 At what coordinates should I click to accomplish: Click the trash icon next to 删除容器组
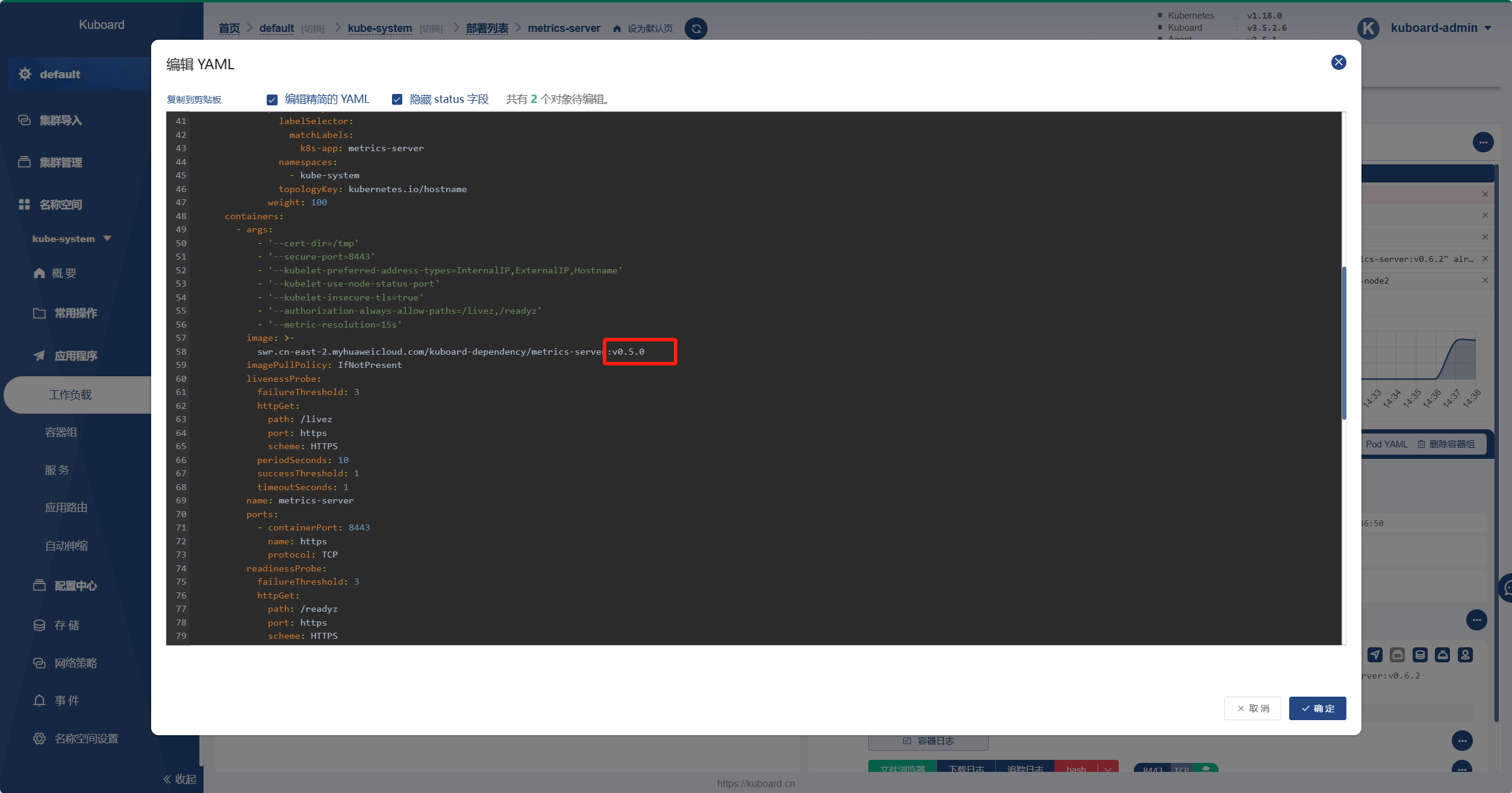click(x=1420, y=444)
